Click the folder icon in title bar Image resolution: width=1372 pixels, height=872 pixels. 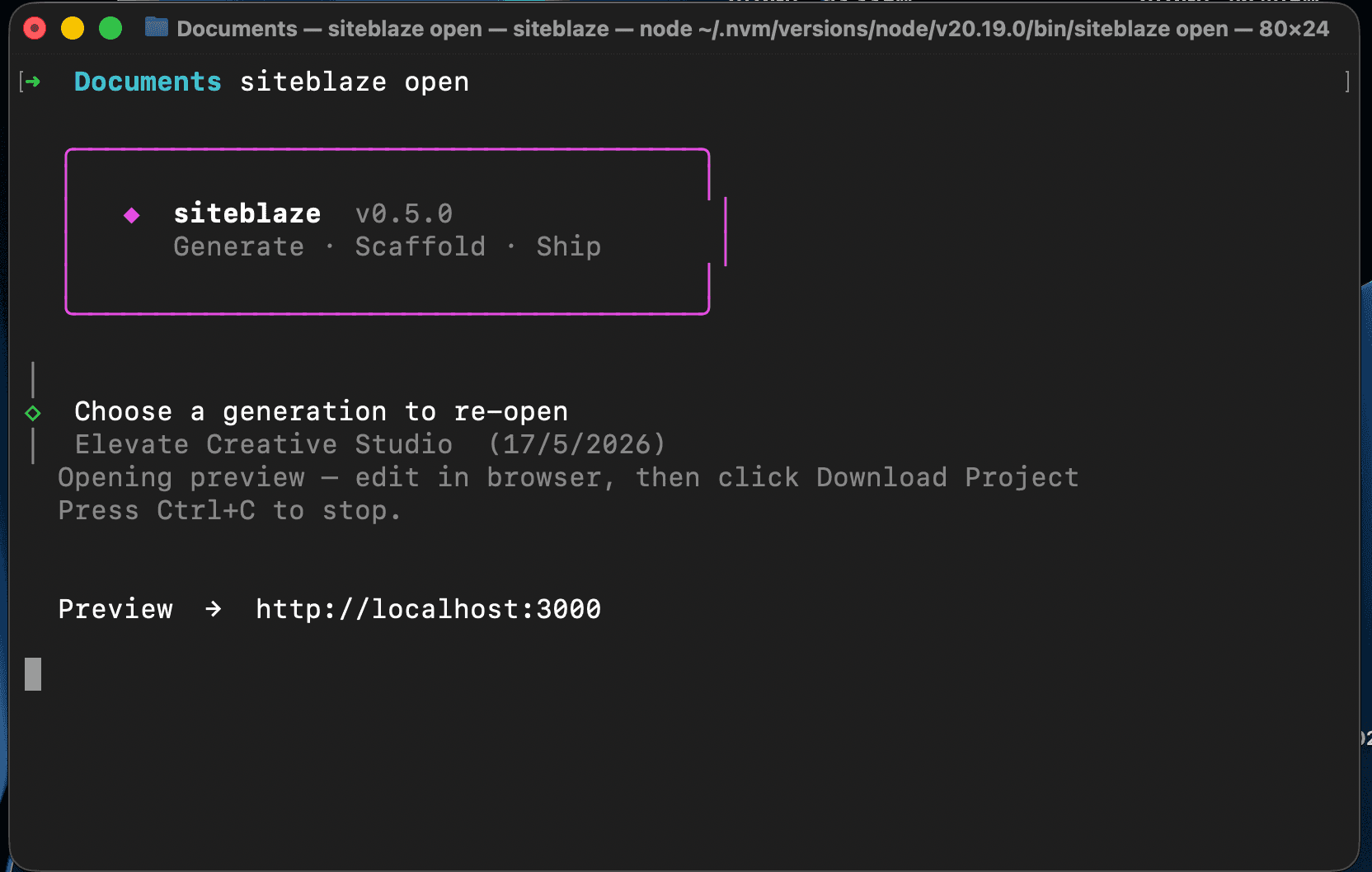[157, 27]
